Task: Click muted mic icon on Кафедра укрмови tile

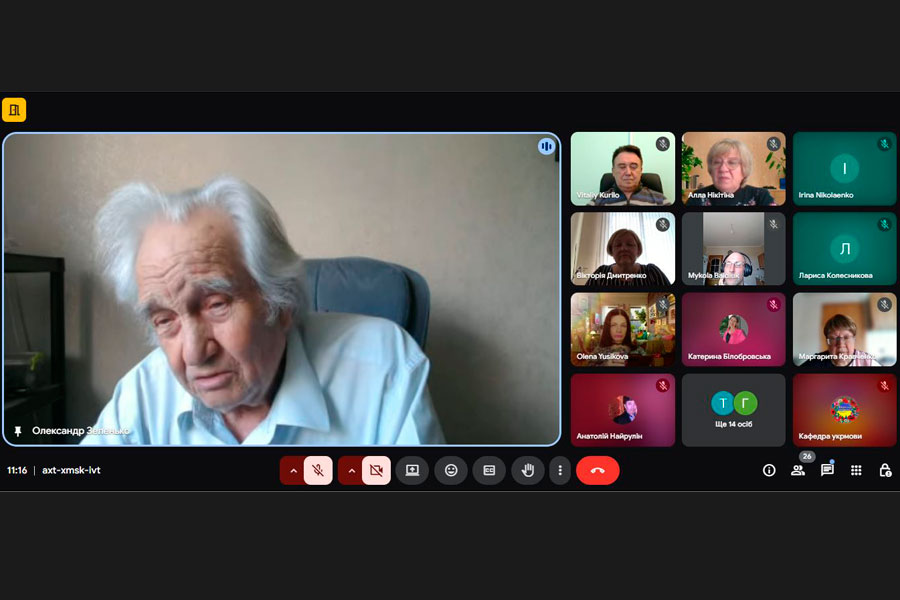Action: click(x=885, y=386)
